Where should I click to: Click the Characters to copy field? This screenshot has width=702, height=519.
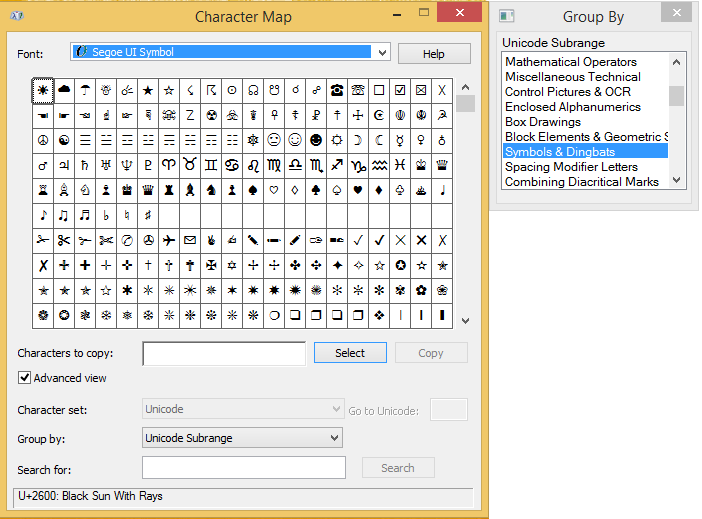coord(224,354)
